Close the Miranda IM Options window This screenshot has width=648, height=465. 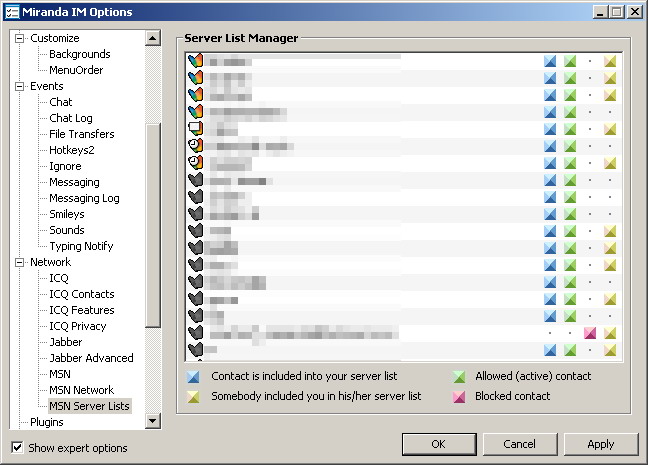point(635,12)
